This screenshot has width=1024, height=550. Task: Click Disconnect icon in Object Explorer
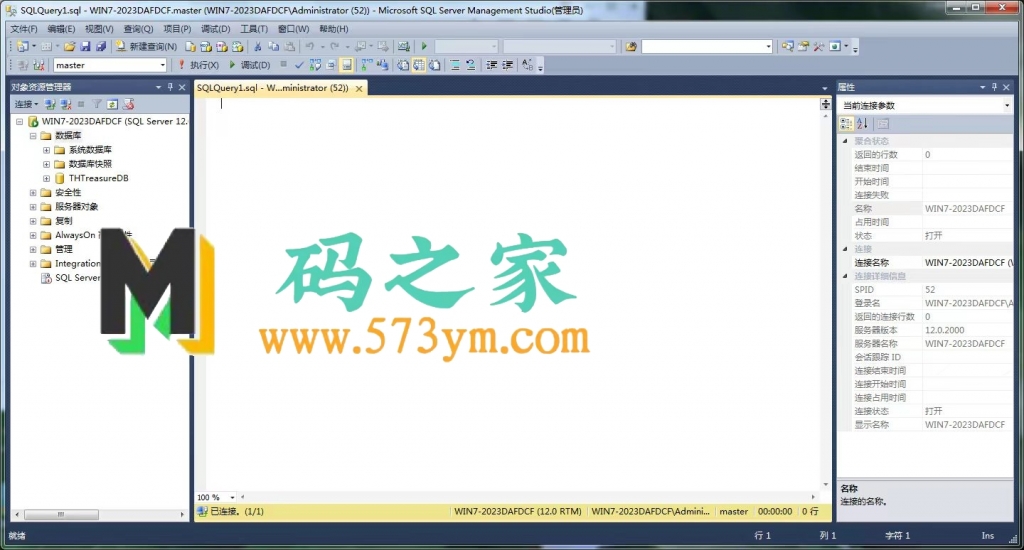65,105
